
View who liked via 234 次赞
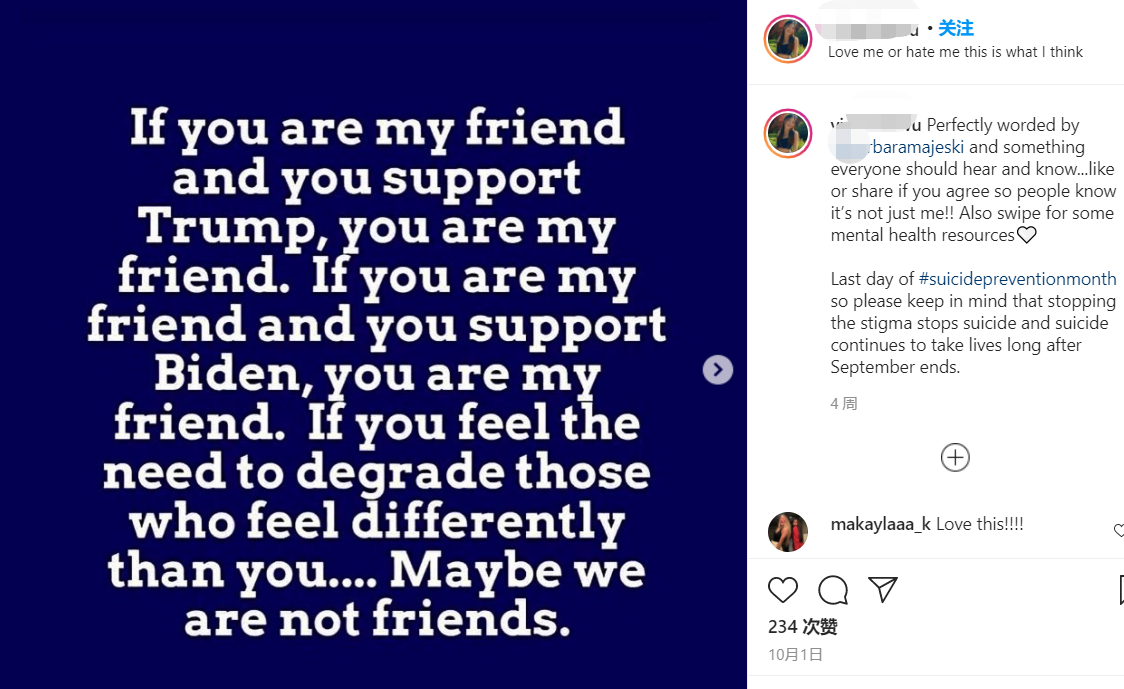[x=803, y=627]
